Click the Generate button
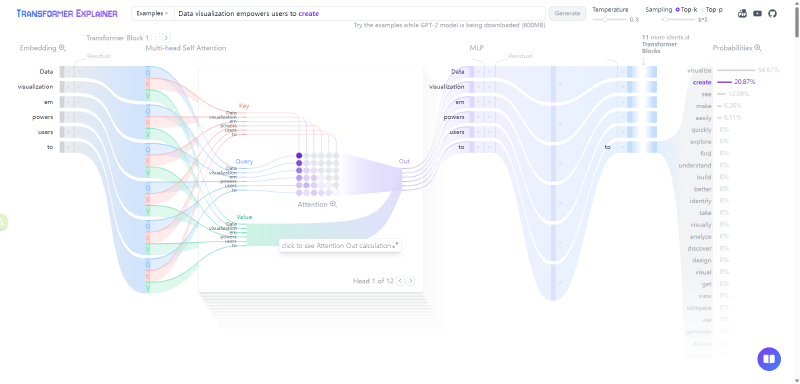The width and height of the screenshot is (800, 384). tap(567, 13)
